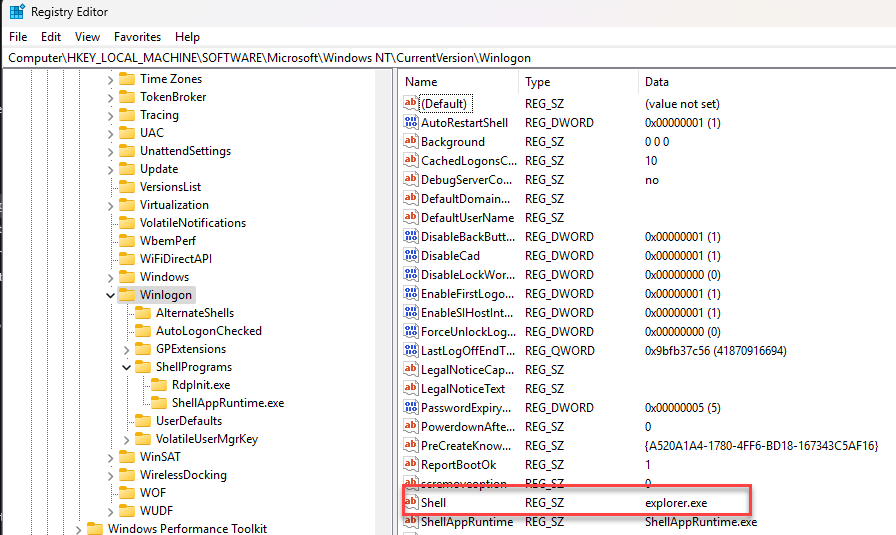Expand the Tracing key

[110, 115]
